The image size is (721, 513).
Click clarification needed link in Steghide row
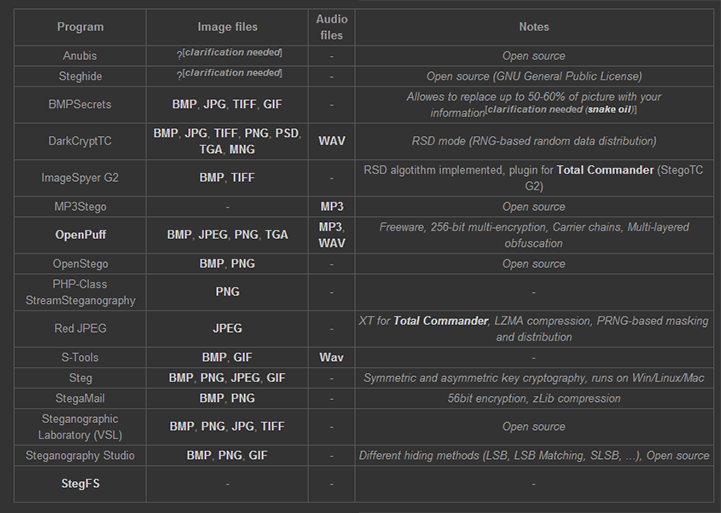[x=232, y=73]
